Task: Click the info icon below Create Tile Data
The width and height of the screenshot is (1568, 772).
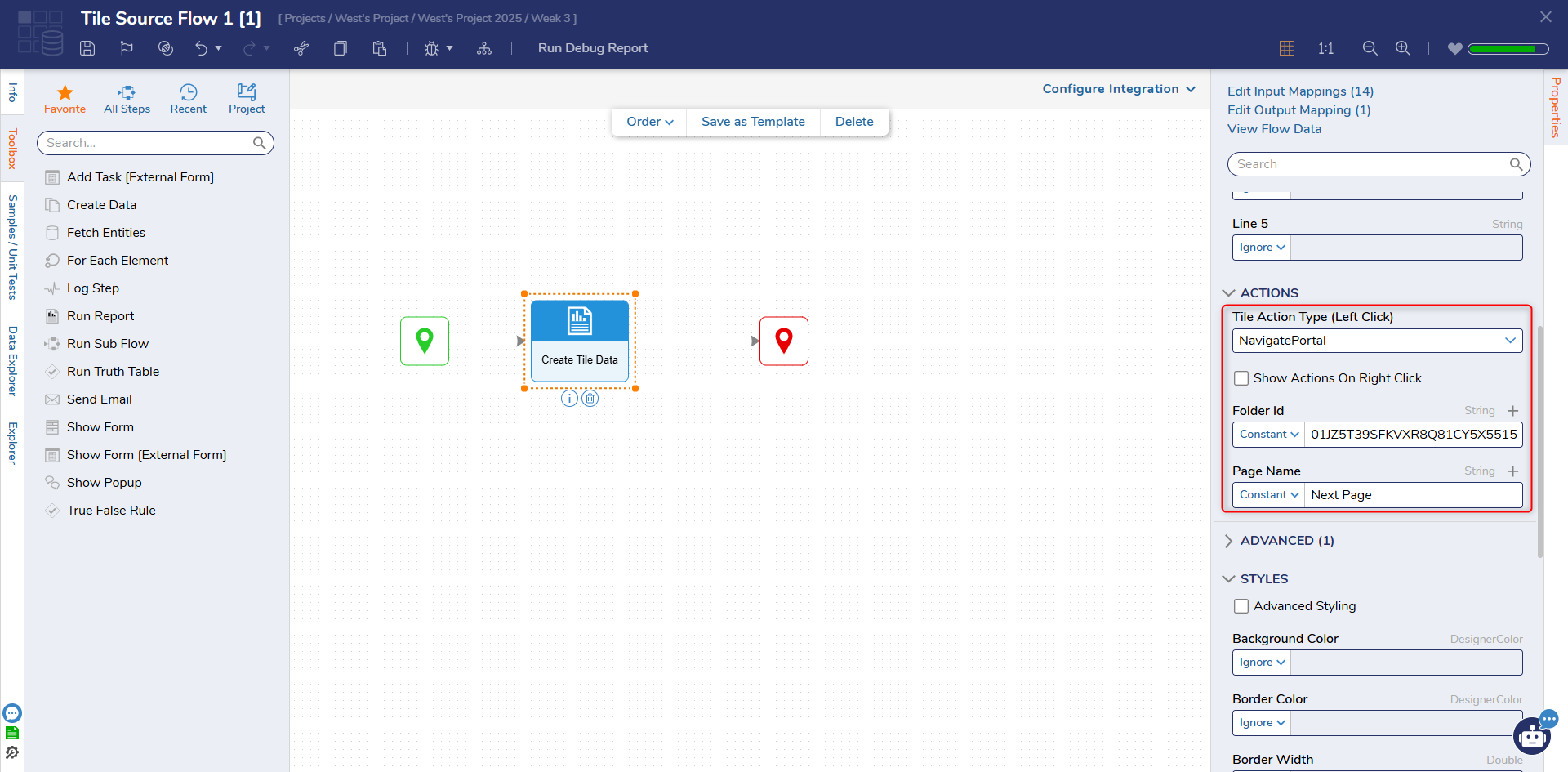Action: [569, 399]
